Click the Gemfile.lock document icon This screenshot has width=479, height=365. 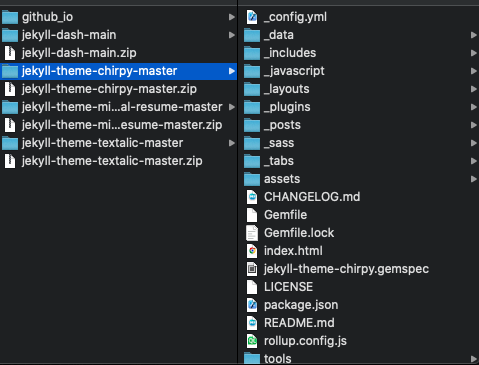252,233
